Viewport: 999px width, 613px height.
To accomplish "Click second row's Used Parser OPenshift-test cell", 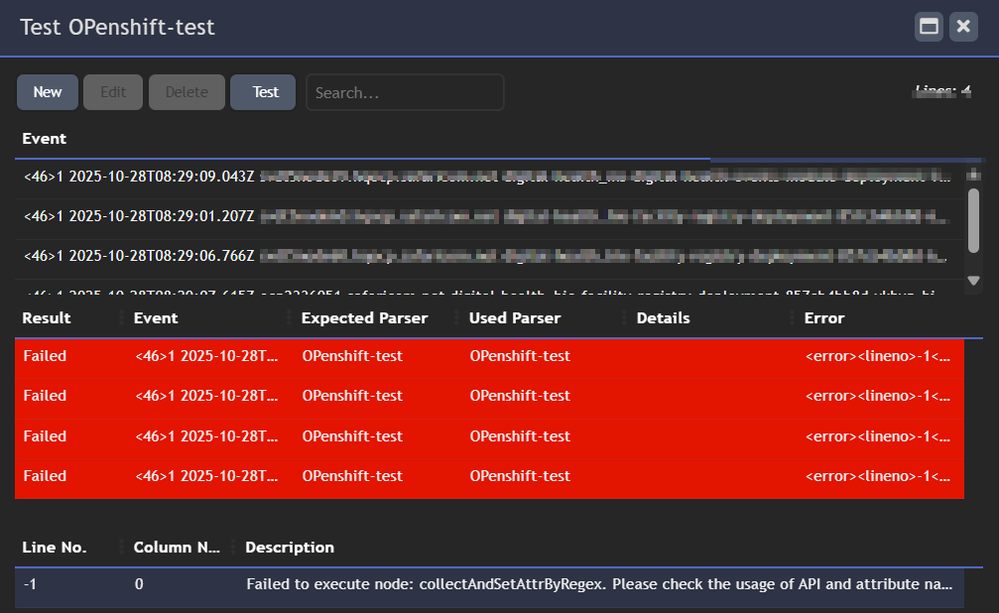I will [x=520, y=396].
